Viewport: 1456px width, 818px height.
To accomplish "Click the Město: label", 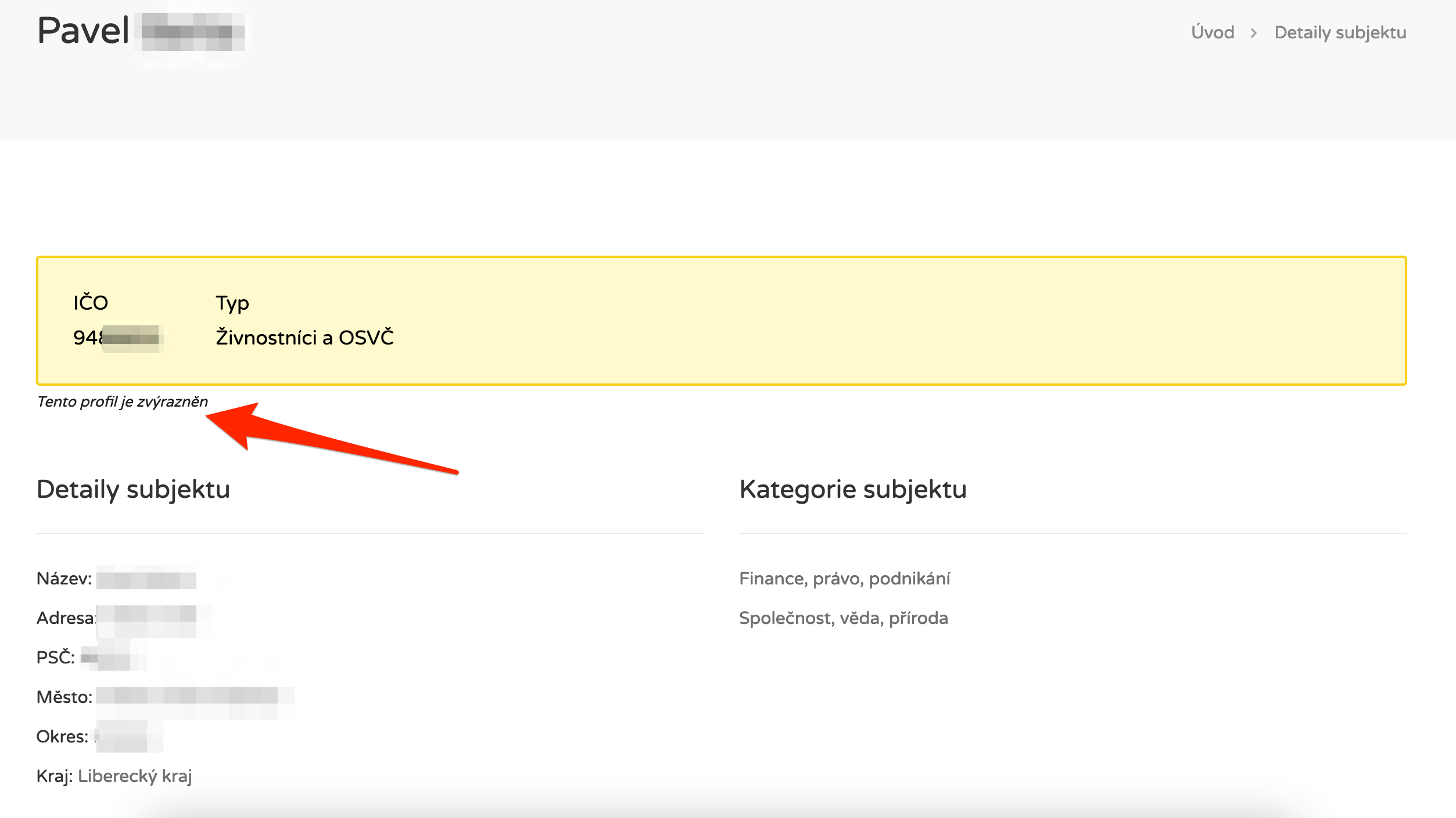I will 64,697.
